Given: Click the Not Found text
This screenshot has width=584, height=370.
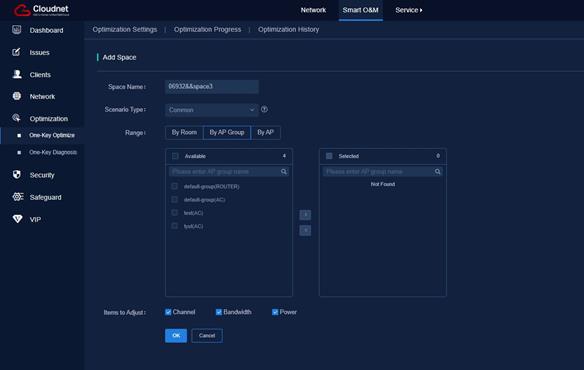Looking at the screenshot, I should [383, 184].
